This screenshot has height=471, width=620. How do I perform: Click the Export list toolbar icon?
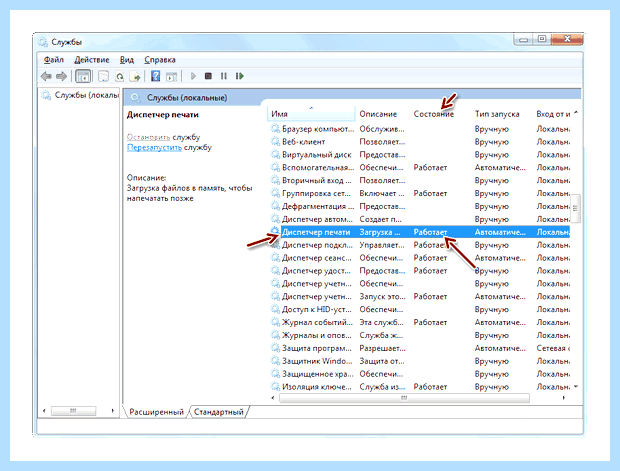click(135, 76)
